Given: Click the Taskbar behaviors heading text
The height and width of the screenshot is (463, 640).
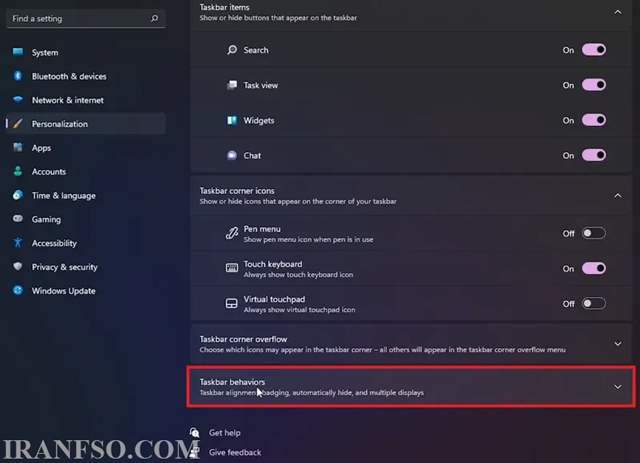Looking at the screenshot, I should [x=232, y=382].
